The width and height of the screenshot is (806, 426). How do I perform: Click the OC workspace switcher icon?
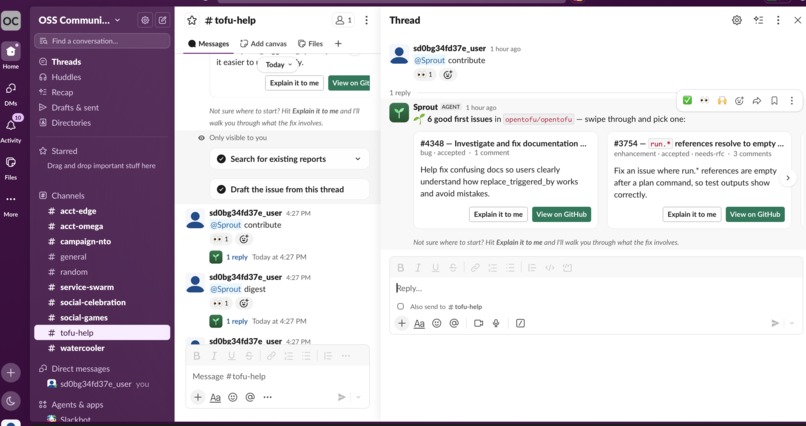tap(11, 21)
